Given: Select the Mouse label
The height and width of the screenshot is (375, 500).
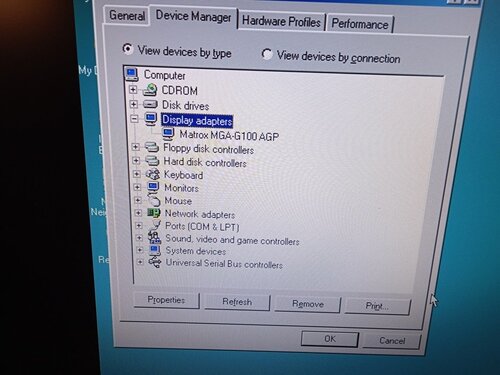Looking at the screenshot, I should pos(178,201).
